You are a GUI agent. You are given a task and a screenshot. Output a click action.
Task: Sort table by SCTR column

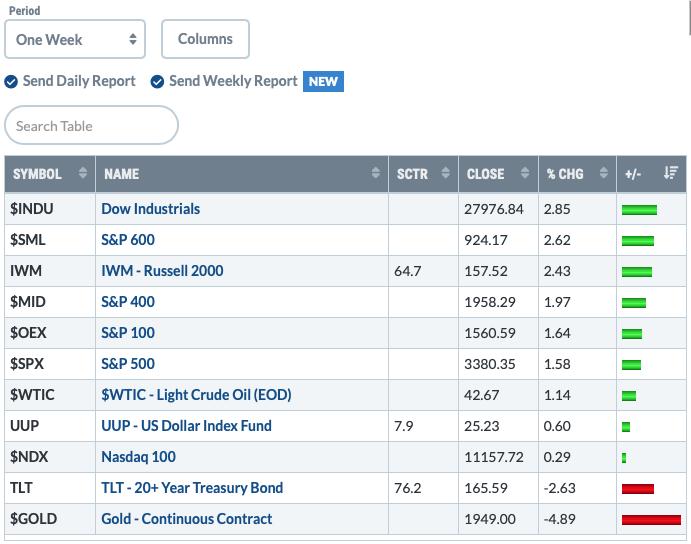pyautogui.click(x=423, y=174)
